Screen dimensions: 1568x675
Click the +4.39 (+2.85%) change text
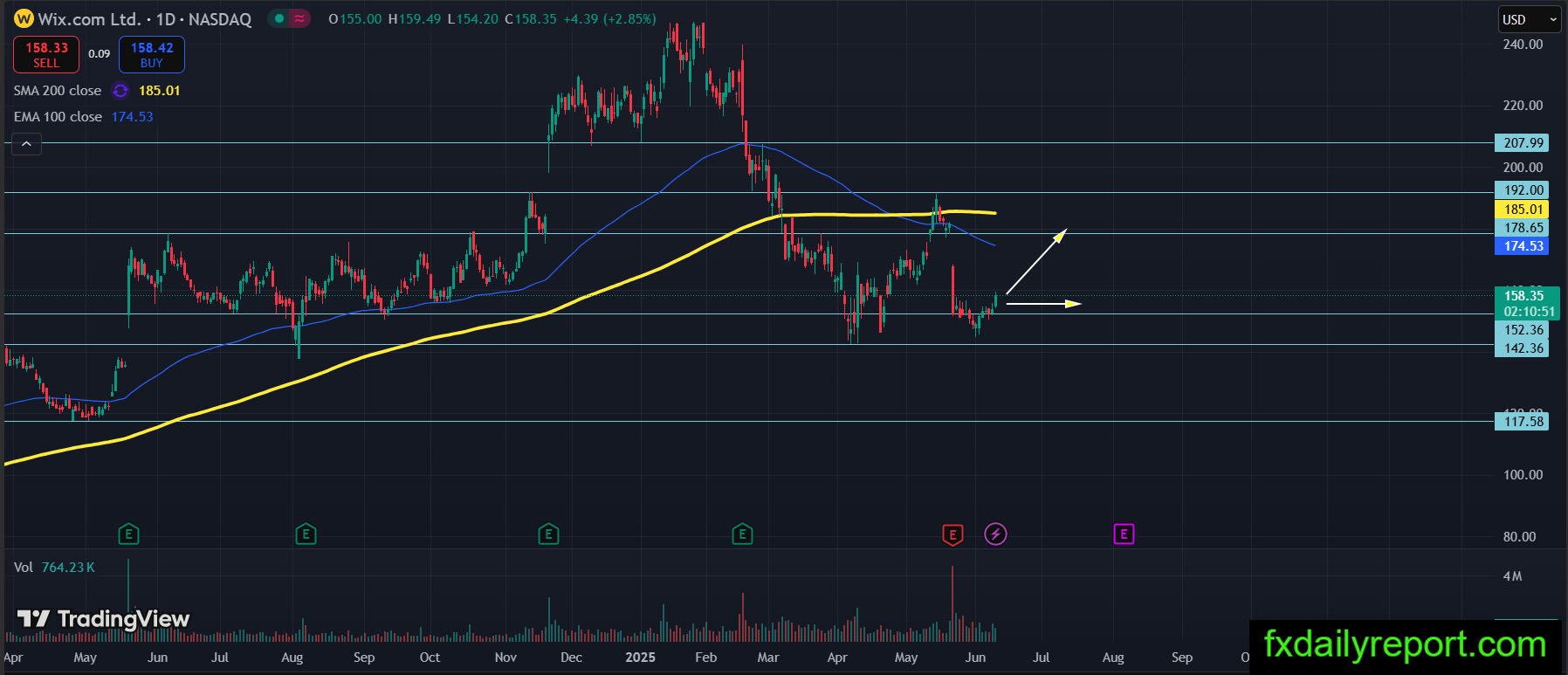pos(609,18)
